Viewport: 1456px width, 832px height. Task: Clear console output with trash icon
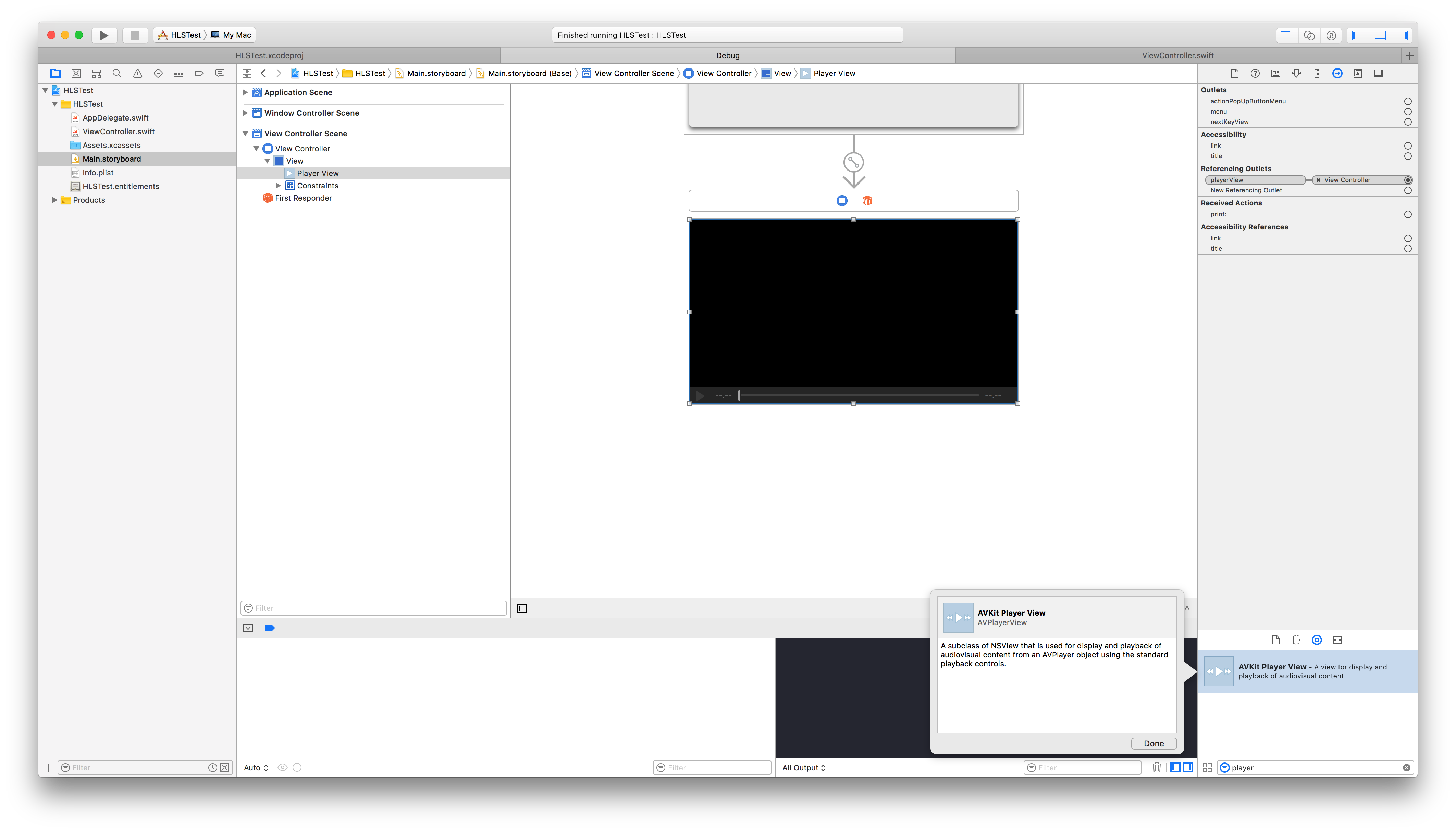coord(1157,767)
